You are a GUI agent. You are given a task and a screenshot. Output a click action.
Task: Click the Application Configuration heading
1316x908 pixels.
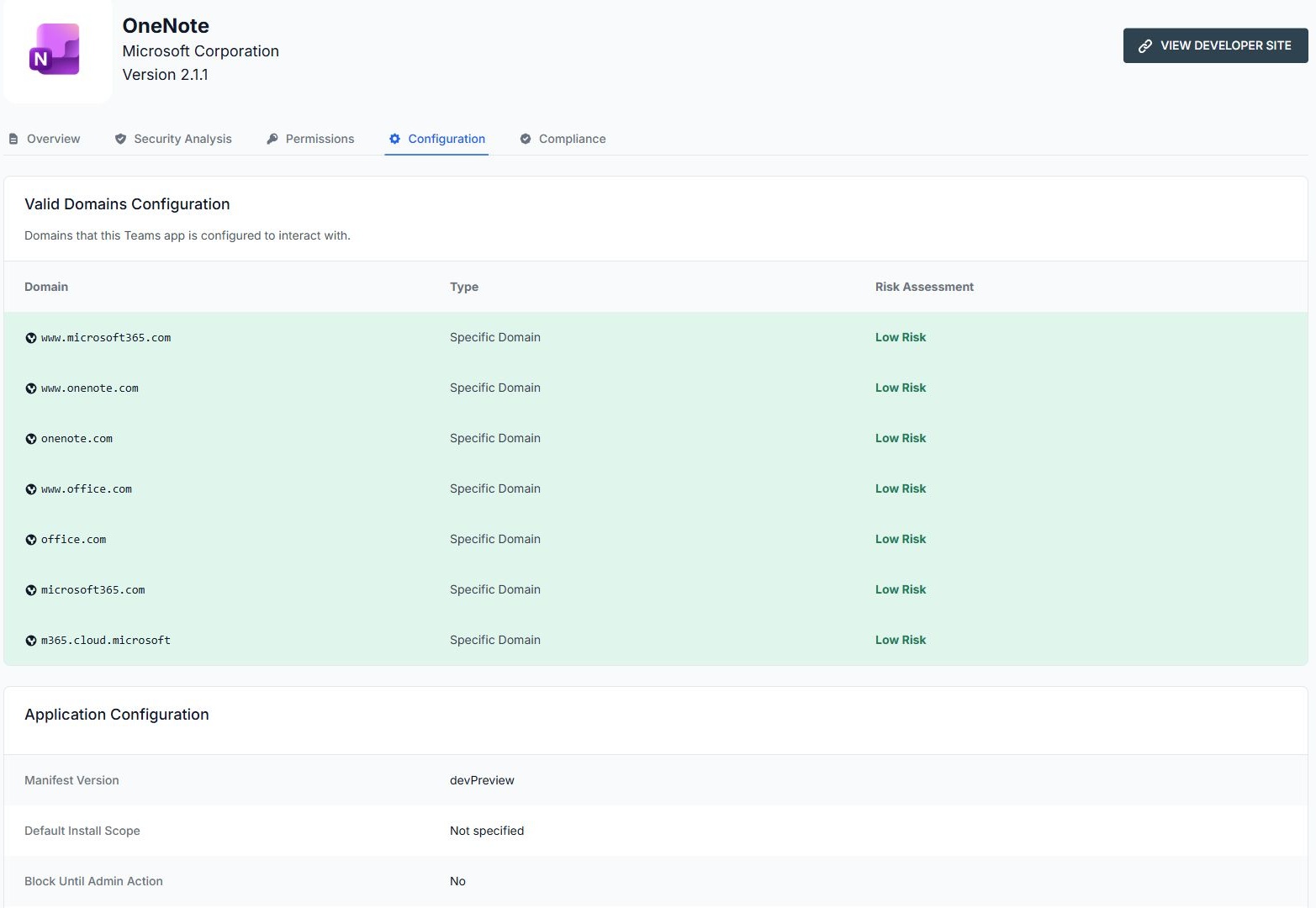pos(117,715)
